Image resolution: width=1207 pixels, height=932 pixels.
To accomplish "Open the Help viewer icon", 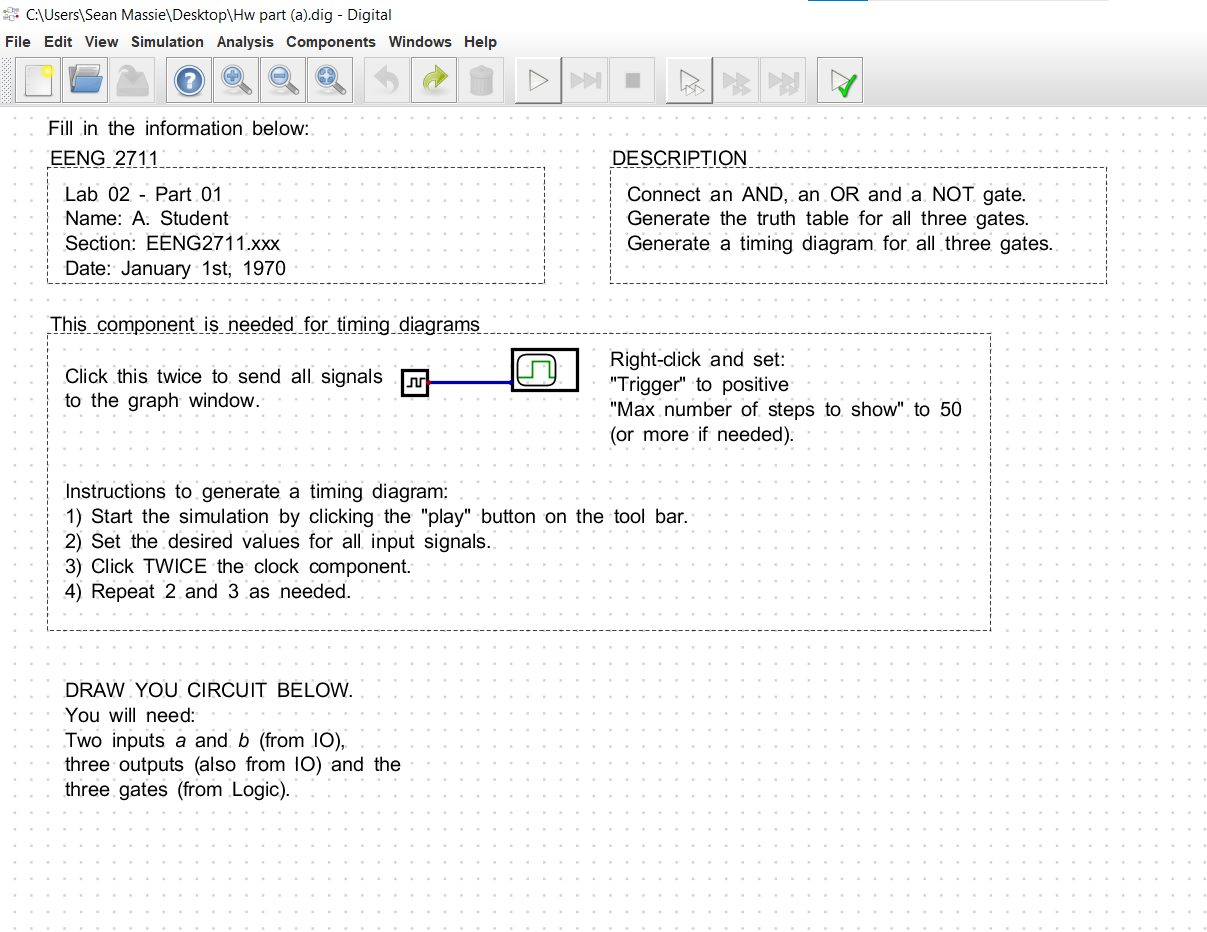I will click(188, 80).
